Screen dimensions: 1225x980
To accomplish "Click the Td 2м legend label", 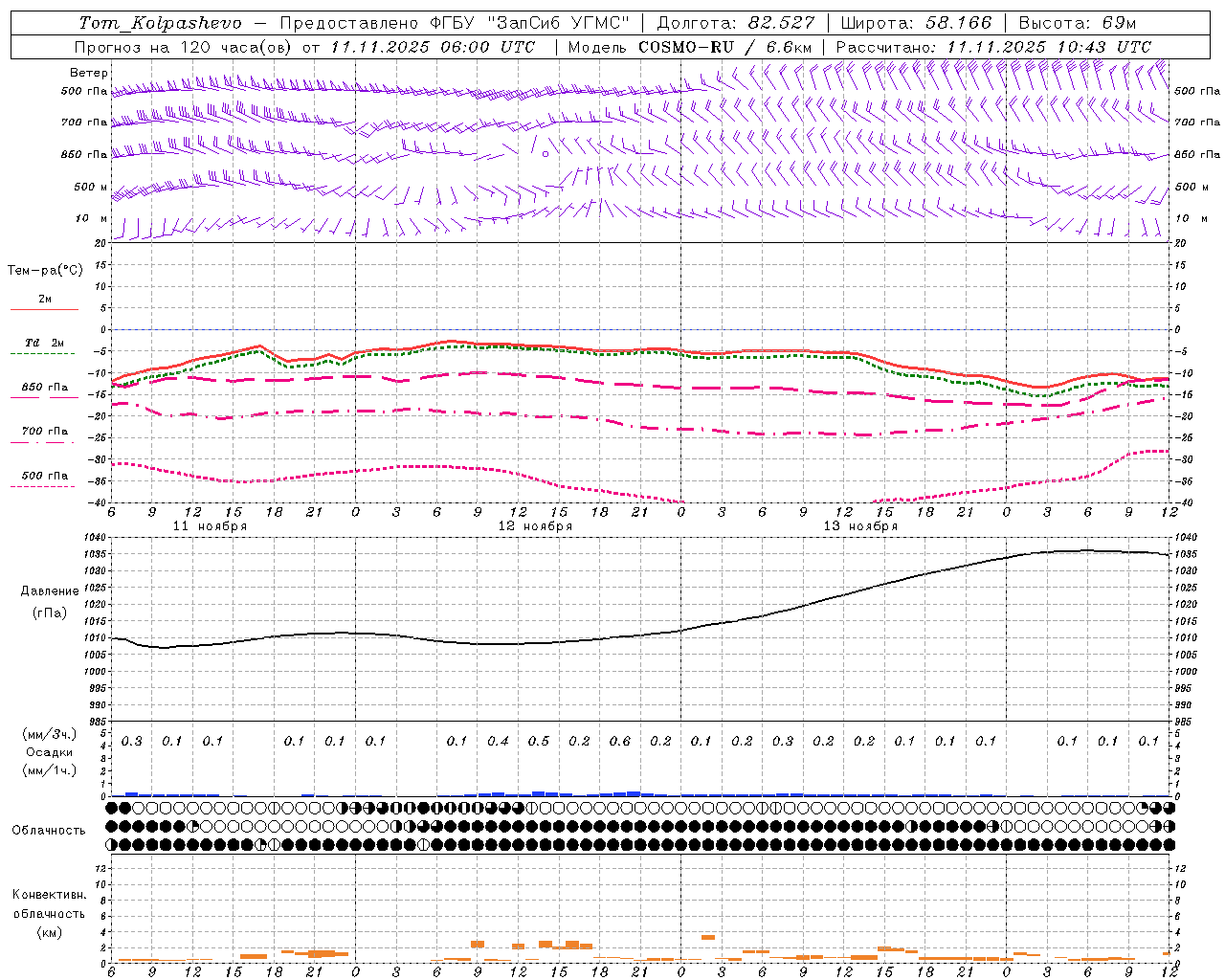I will (45, 343).
